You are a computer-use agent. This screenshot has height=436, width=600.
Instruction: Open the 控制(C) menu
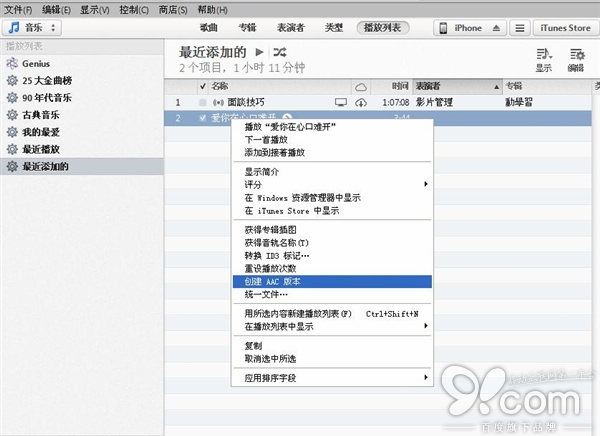[134, 10]
